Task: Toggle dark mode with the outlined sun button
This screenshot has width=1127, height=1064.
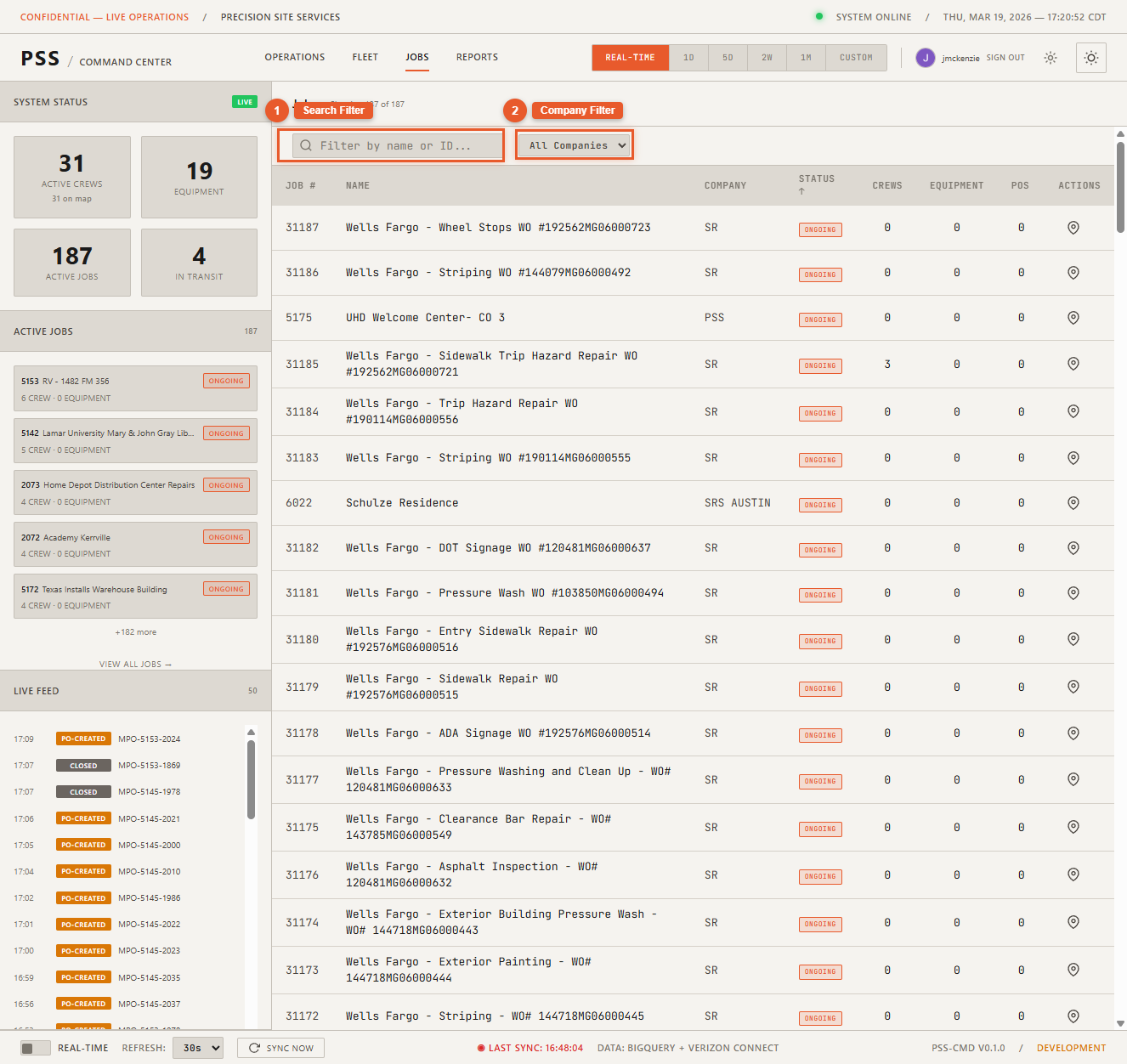Action: coord(1091,57)
